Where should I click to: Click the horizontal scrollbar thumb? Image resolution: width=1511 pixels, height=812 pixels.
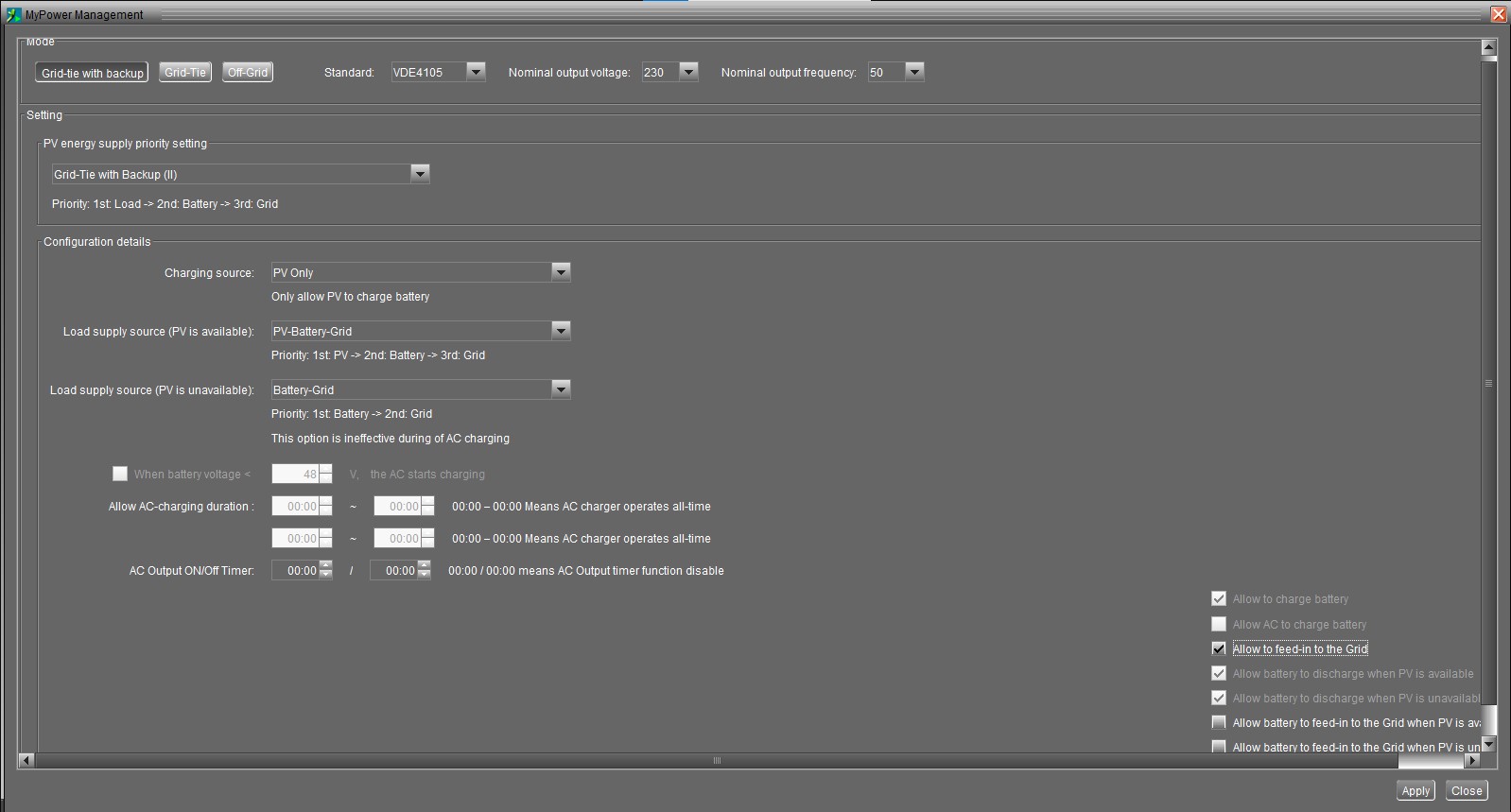point(717,760)
